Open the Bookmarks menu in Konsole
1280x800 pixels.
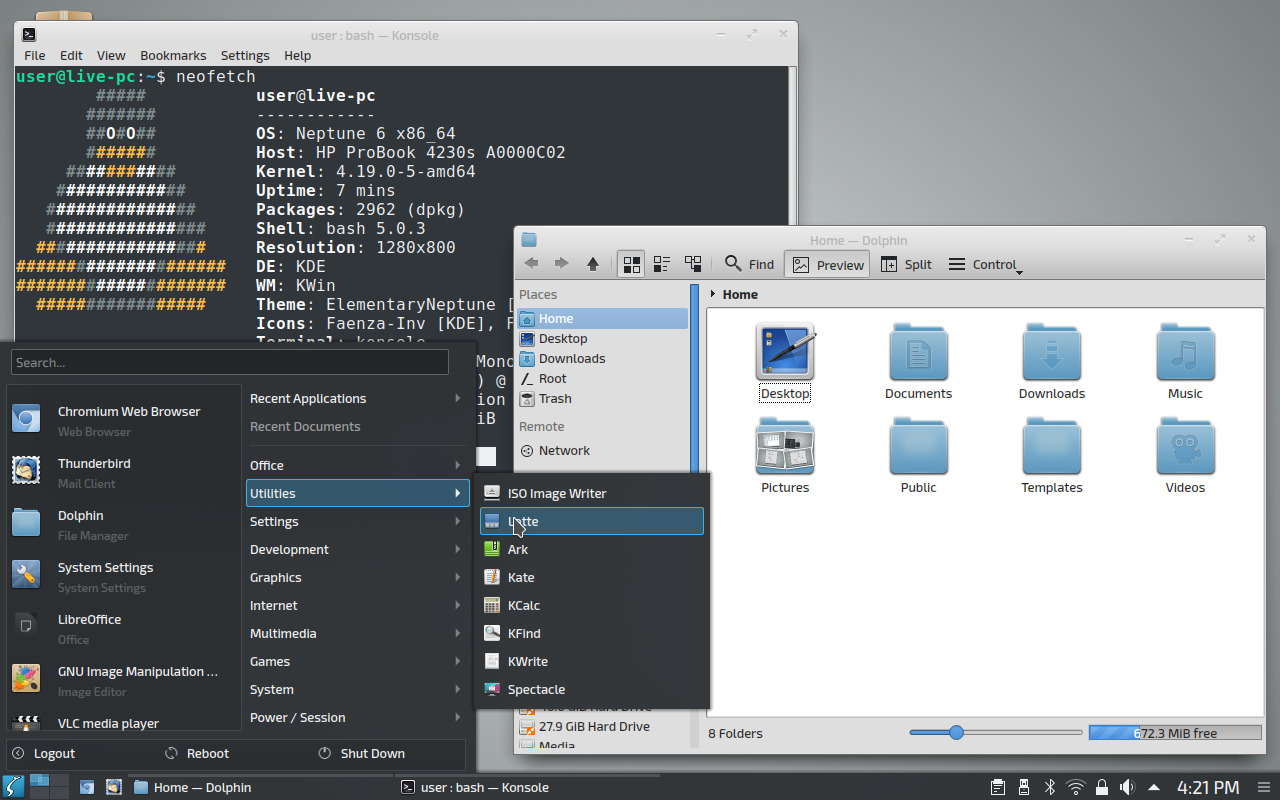173,55
